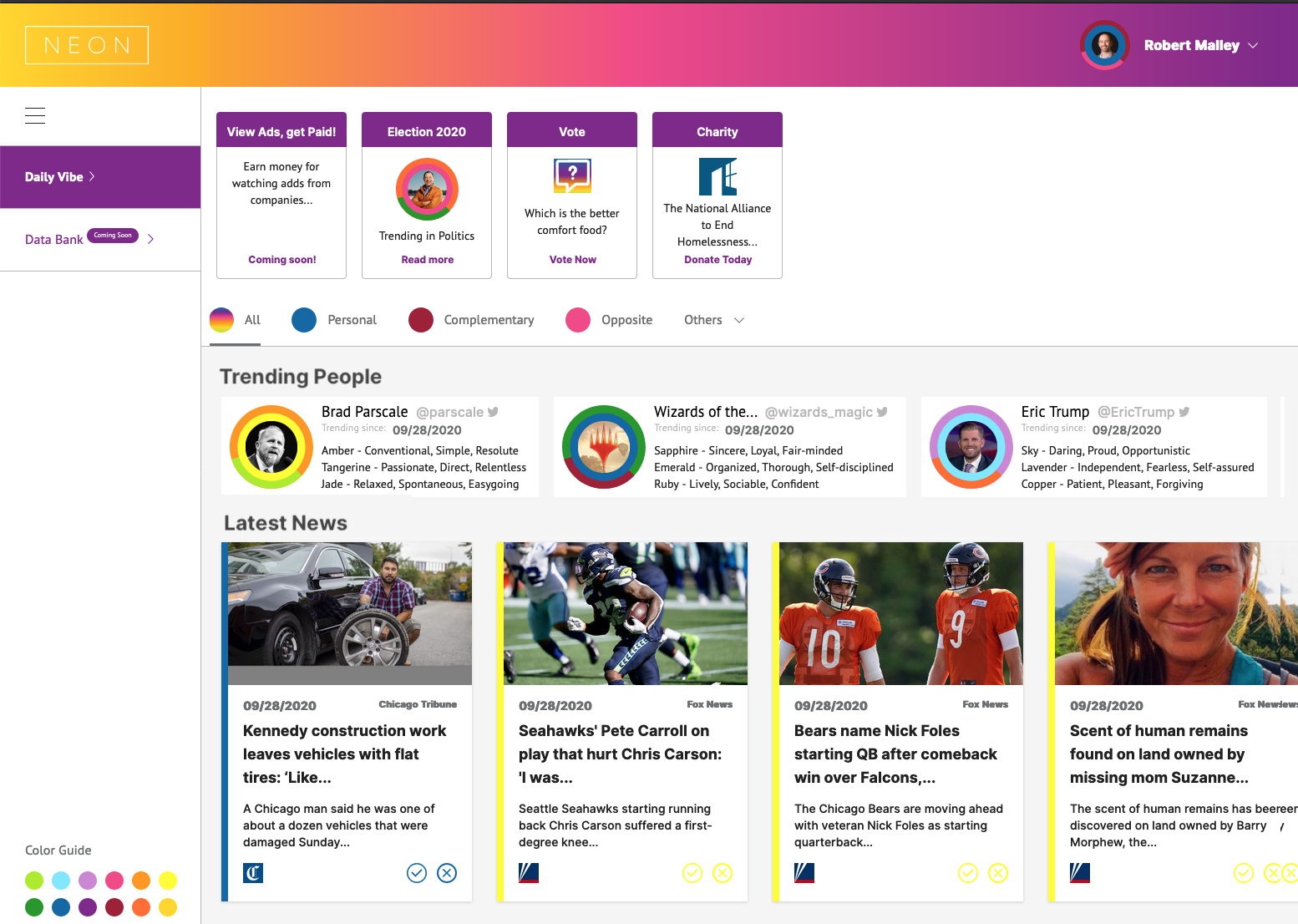Click Twitter bird icon next to @parscale
This screenshot has height=924, width=1298.
(x=494, y=412)
